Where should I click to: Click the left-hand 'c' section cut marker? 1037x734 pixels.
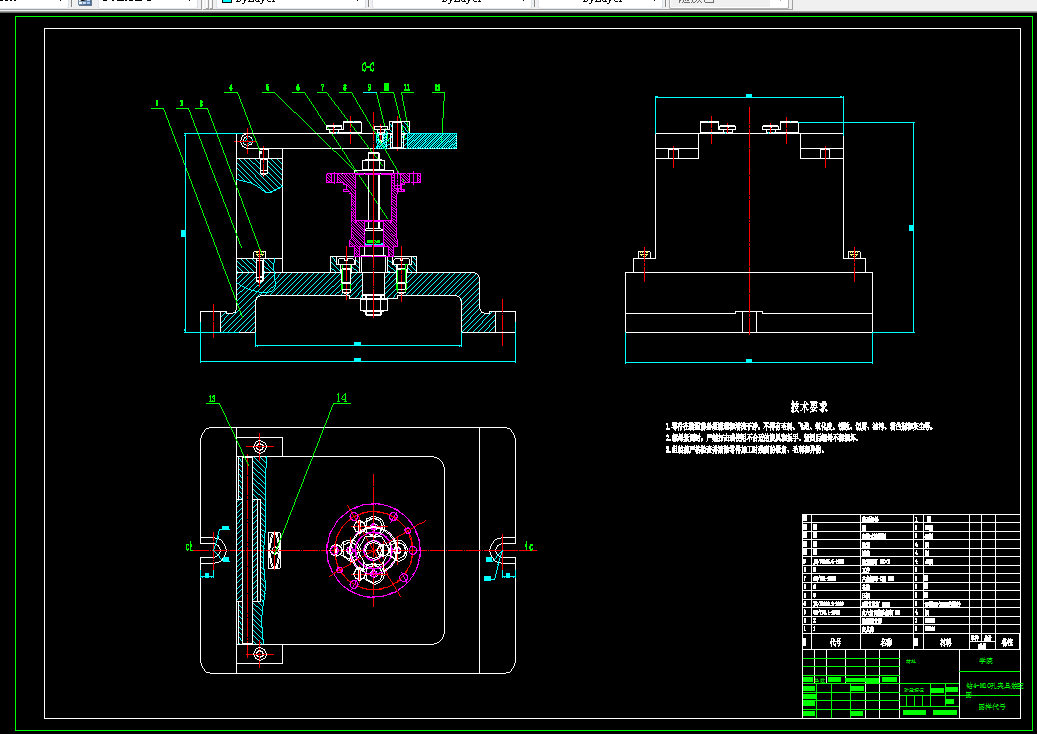click(188, 547)
